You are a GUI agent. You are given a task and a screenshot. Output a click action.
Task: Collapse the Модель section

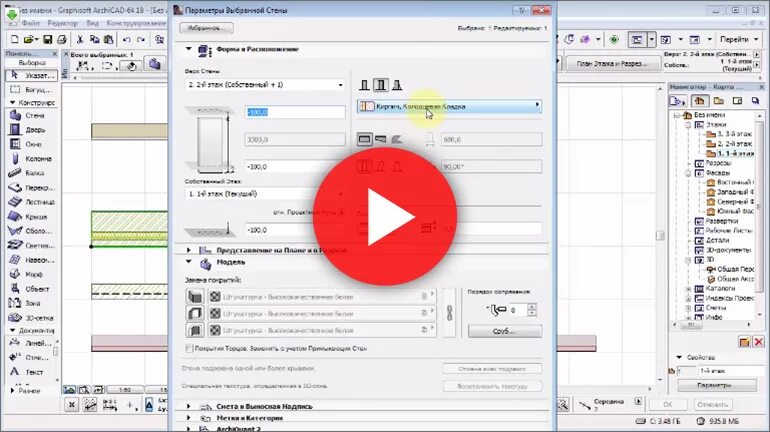point(189,262)
